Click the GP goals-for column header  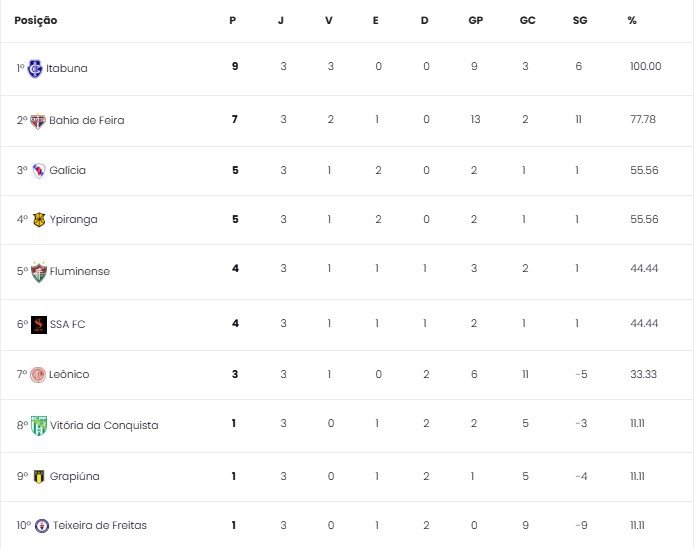click(x=475, y=20)
